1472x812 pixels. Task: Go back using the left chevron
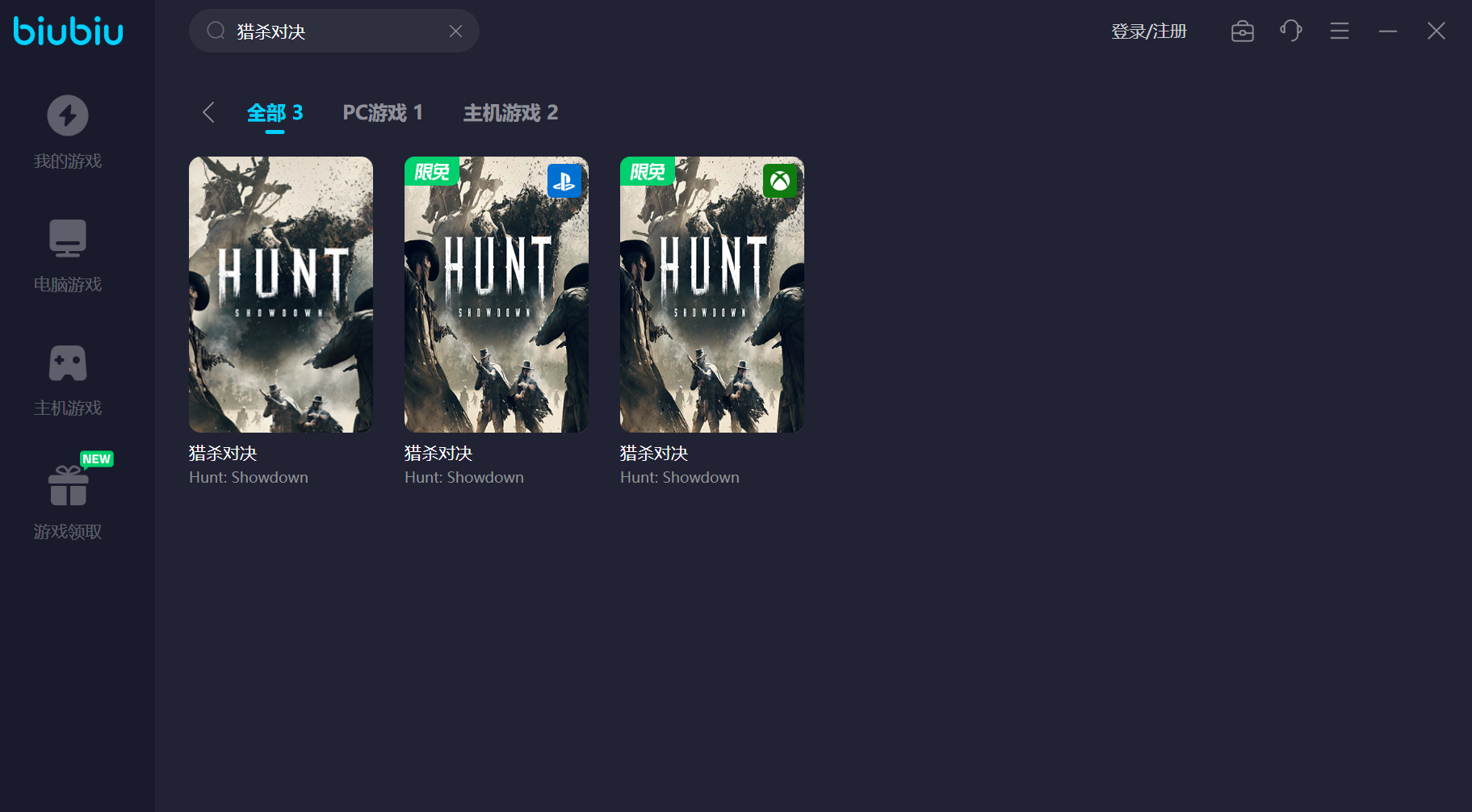(x=208, y=112)
